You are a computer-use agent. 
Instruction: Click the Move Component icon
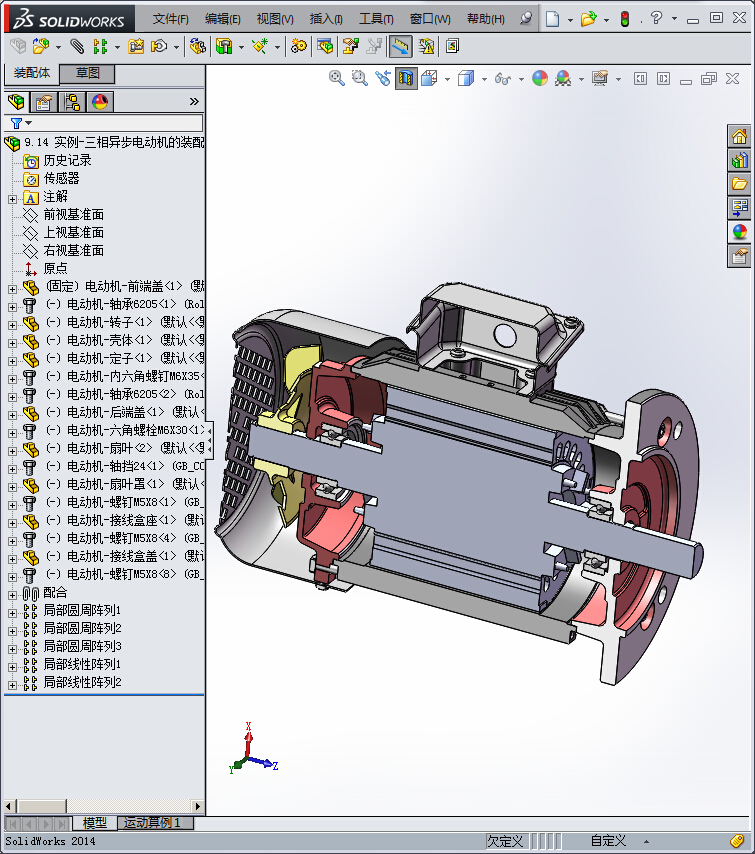[x=159, y=46]
